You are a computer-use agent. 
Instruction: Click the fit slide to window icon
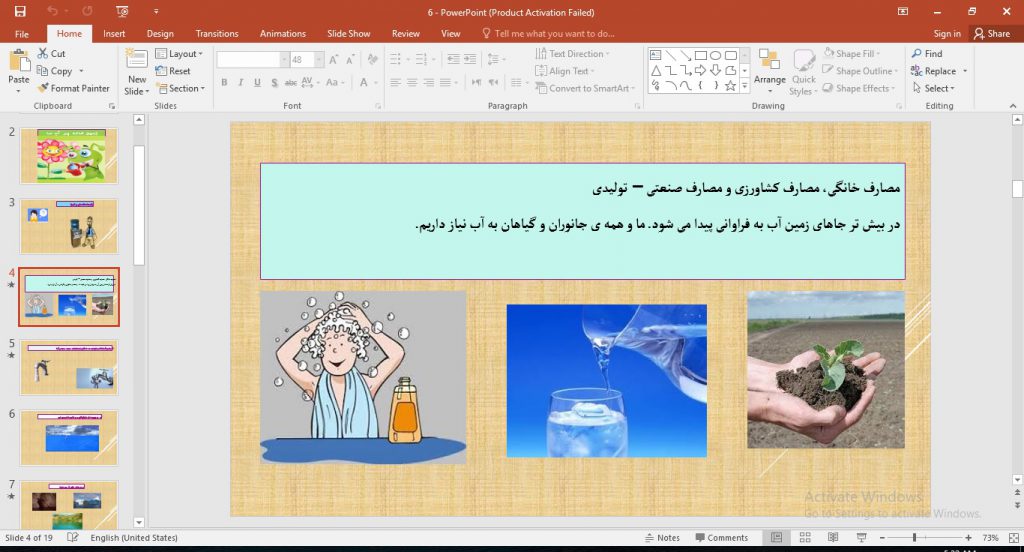tap(1010, 538)
